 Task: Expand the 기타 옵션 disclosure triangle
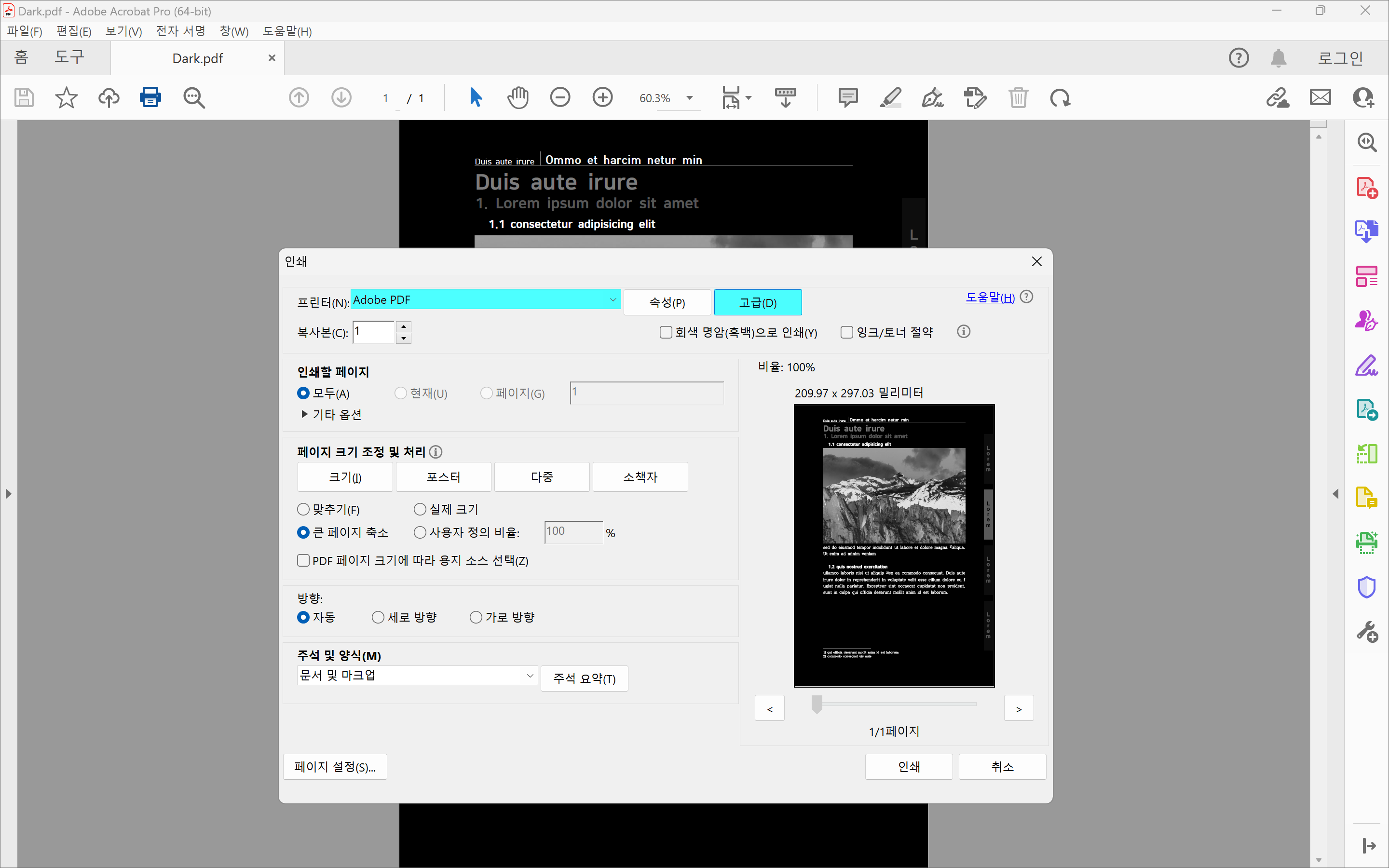[305, 415]
